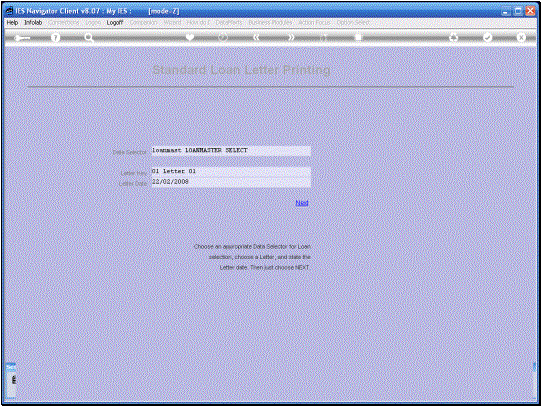Follow the Next link
The width and height of the screenshot is (541, 406).
tap(302, 203)
